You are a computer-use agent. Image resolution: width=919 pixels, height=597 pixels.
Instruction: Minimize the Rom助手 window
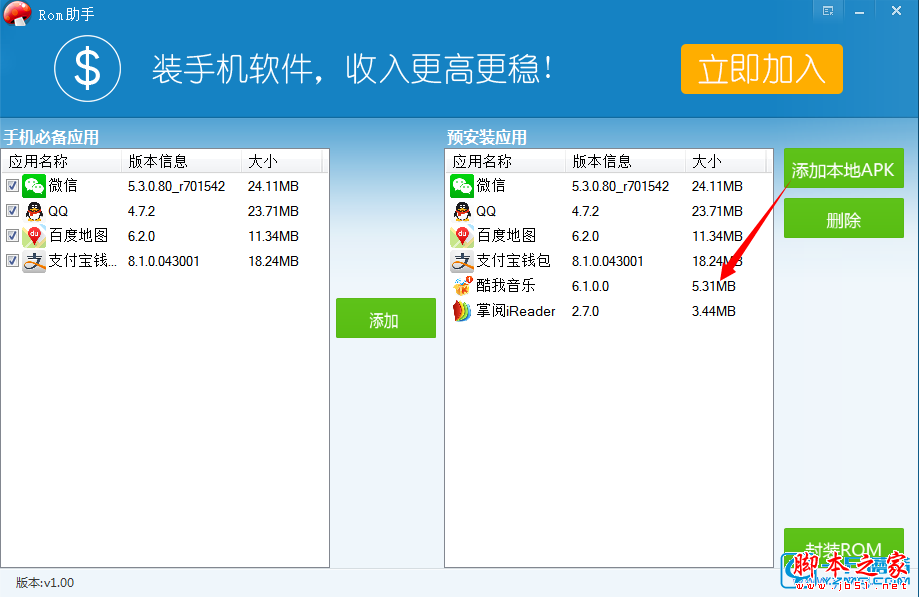(859, 11)
